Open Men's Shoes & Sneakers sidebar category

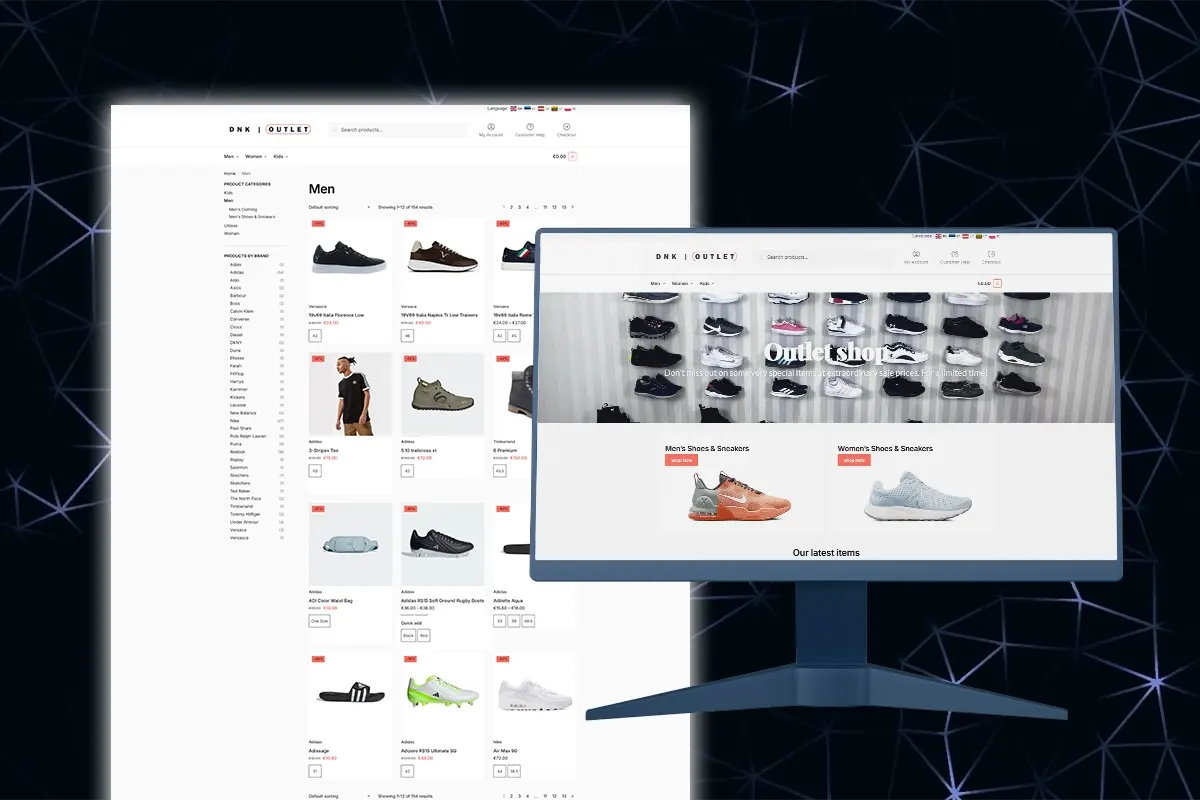(252, 217)
